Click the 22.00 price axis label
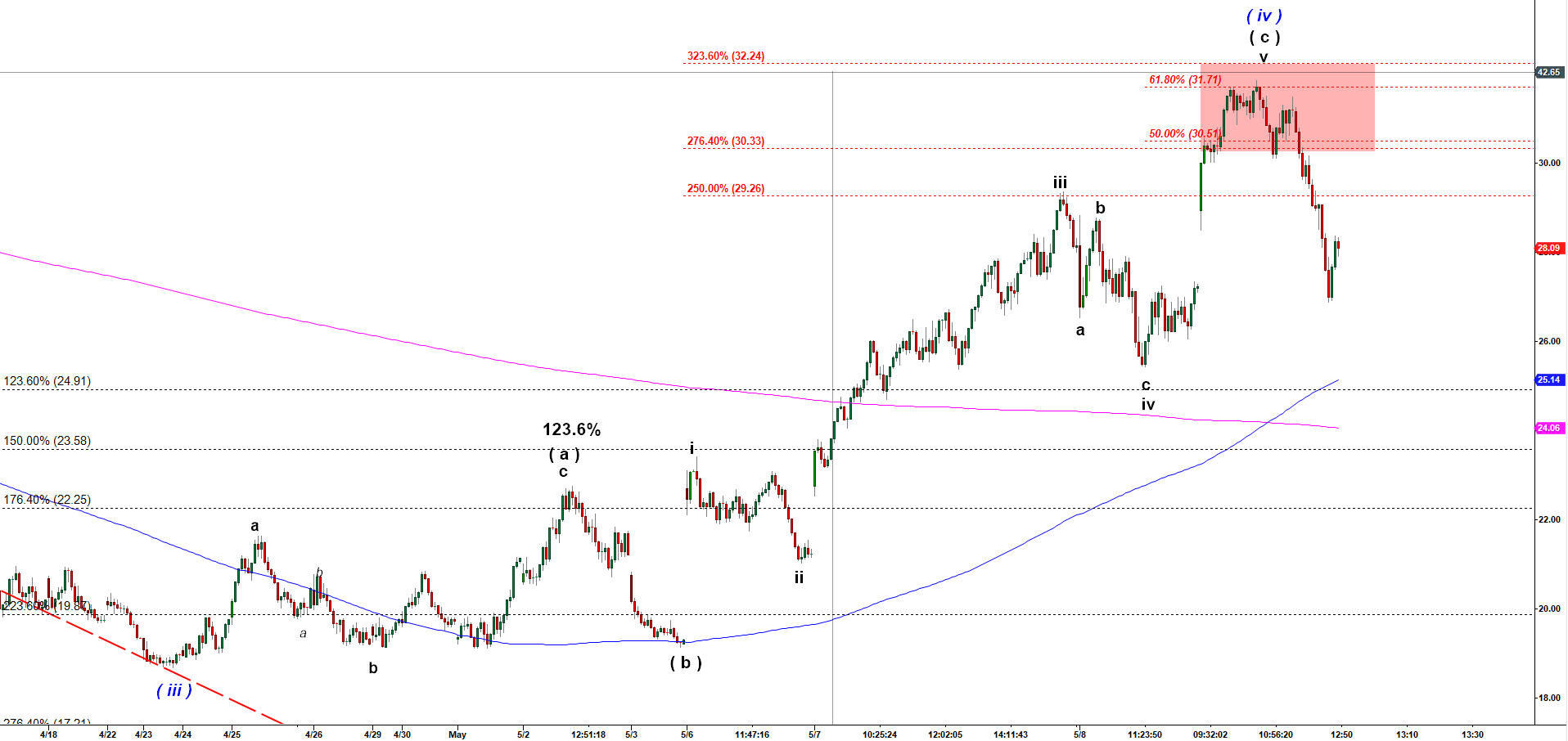This screenshot has height=741, width=1568. (x=1549, y=519)
